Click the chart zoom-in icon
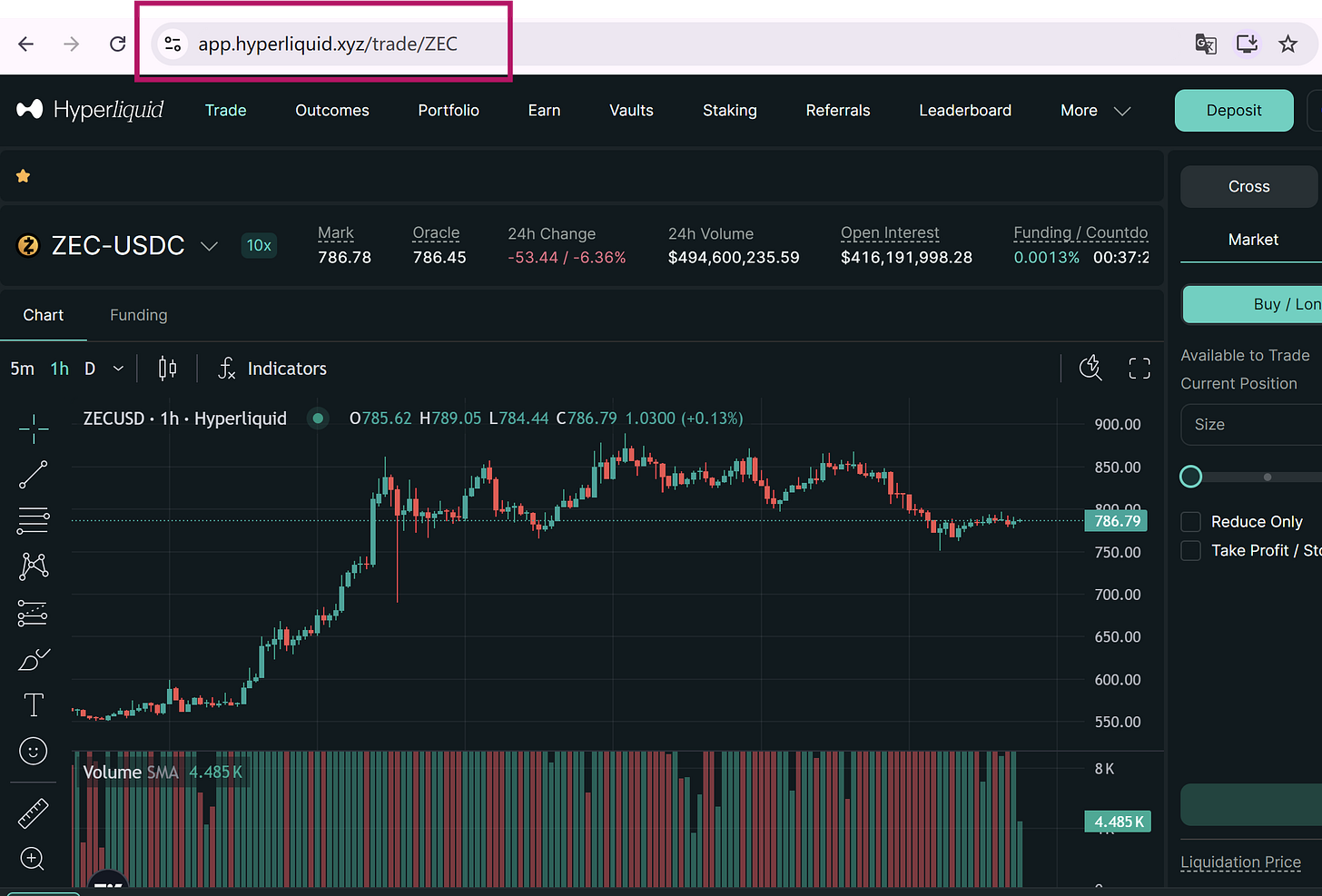The height and width of the screenshot is (896, 1322). [33, 859]
